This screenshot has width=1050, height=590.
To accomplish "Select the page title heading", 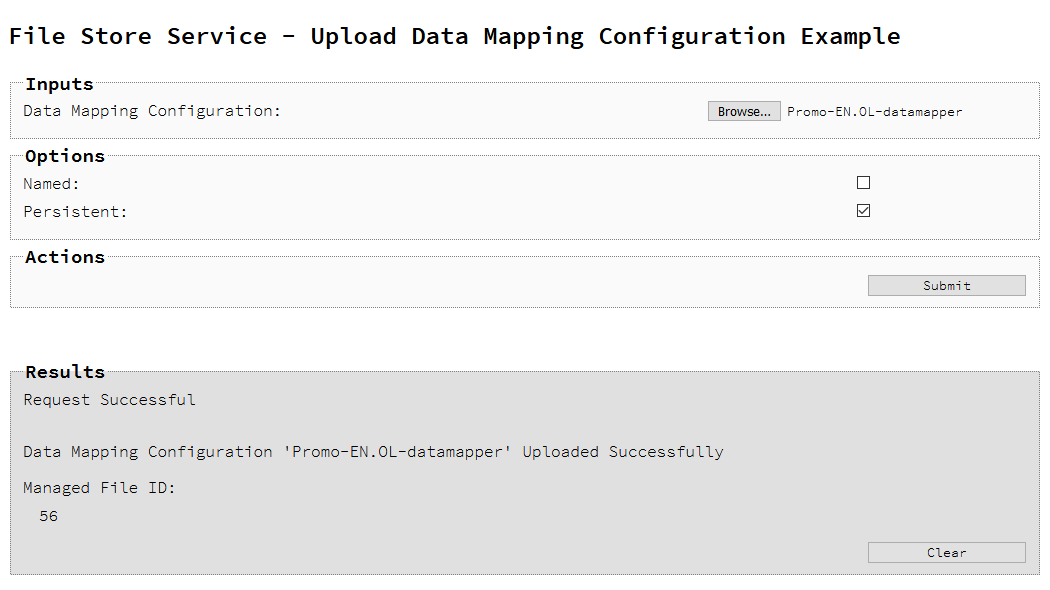I will [x=454, y=36].
